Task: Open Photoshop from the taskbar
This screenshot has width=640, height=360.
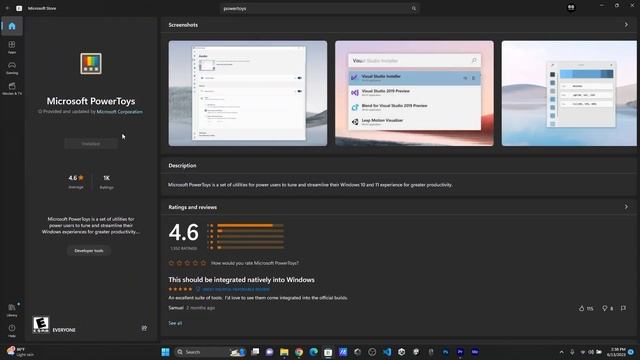Action: tap(445, 352)
